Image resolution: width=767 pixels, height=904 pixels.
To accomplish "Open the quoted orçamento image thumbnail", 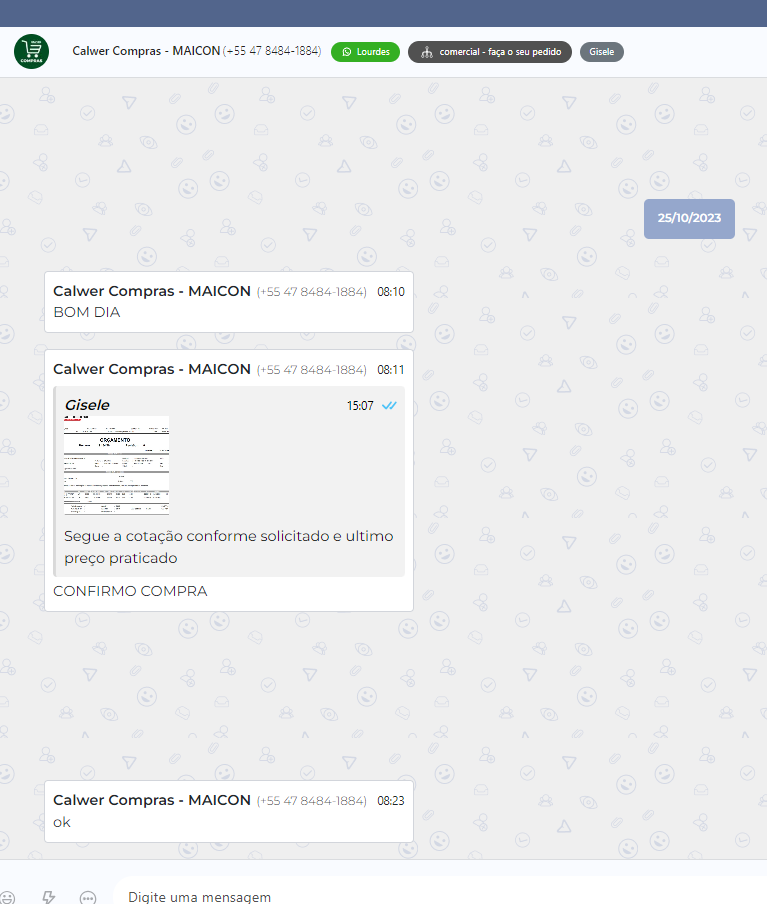I will point(116,466).
